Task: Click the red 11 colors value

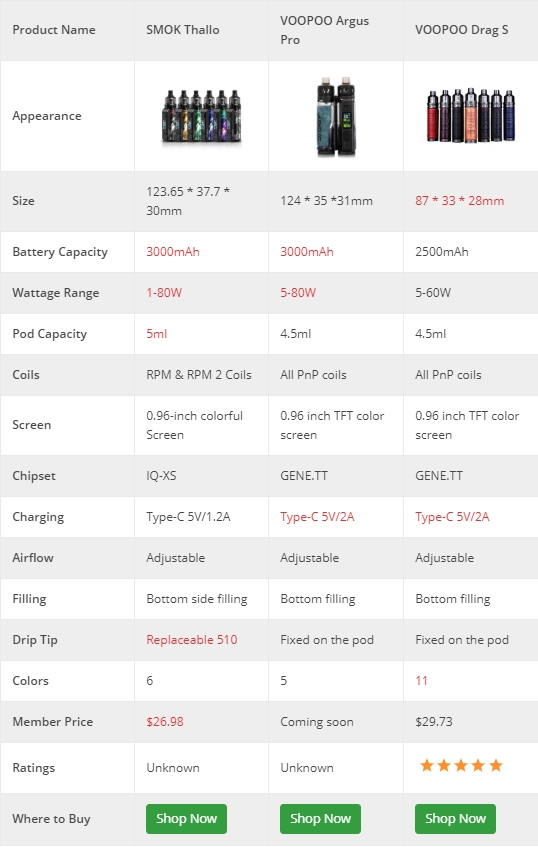Action: tap(421, 681)
